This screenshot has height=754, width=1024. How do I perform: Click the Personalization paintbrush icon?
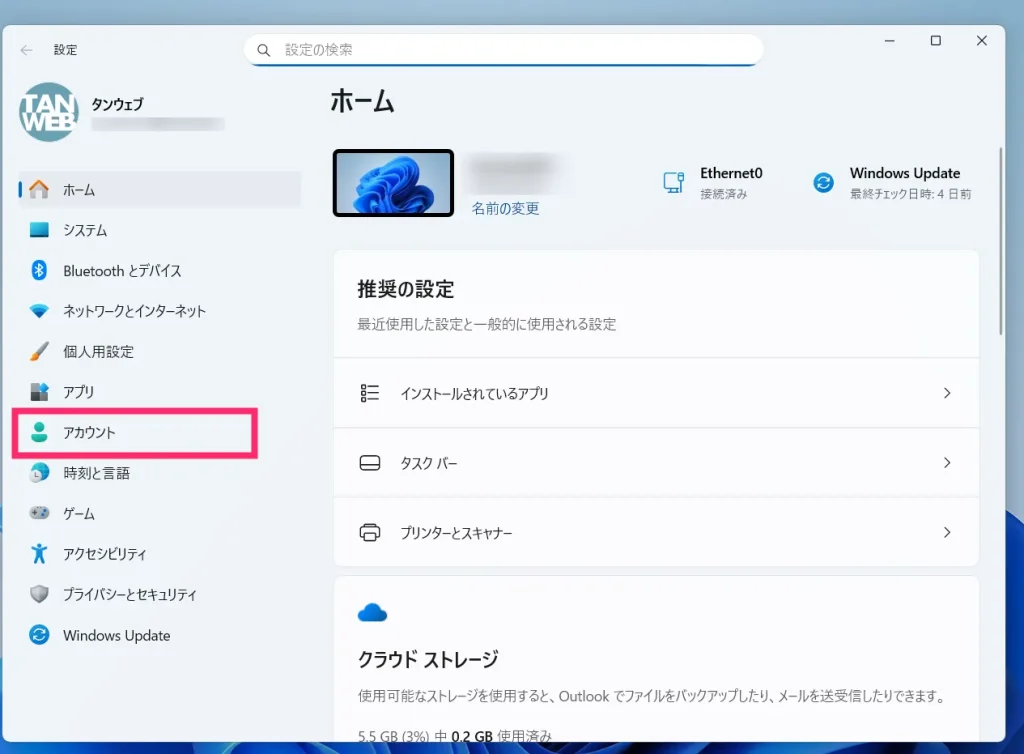point(39,351)
